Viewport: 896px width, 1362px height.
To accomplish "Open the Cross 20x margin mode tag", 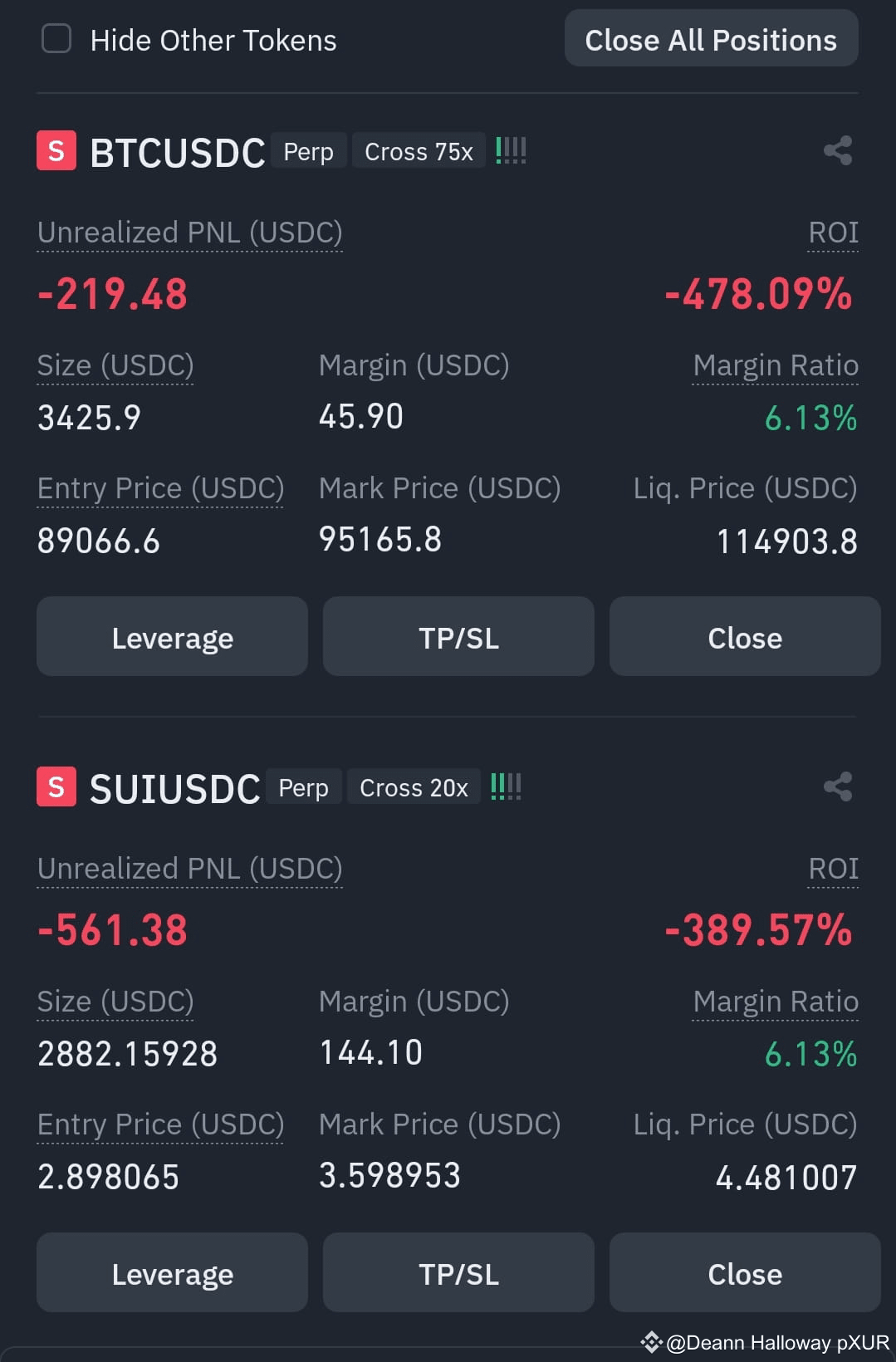I will tap(414, 787).
